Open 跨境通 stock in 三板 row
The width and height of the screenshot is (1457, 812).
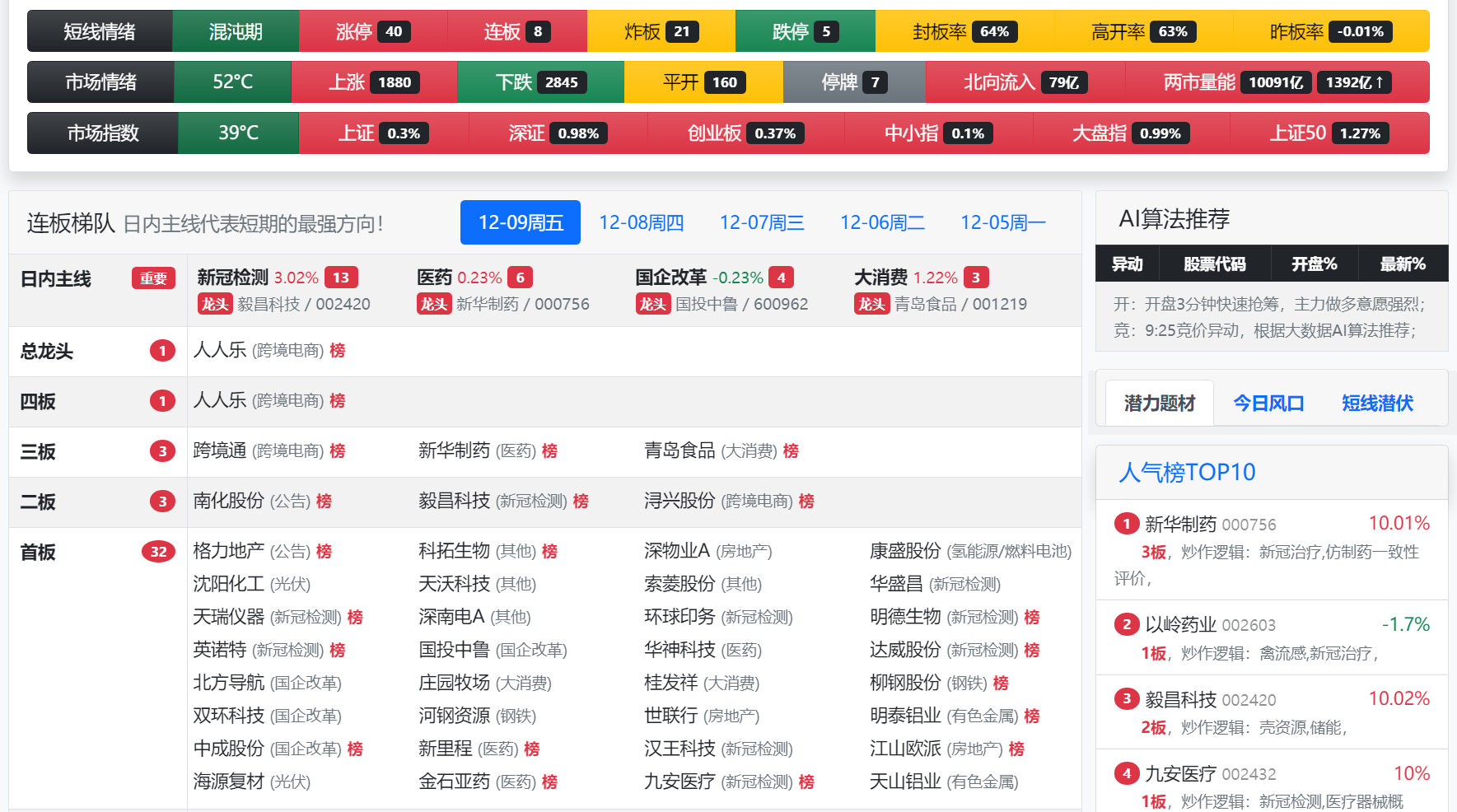220,450
